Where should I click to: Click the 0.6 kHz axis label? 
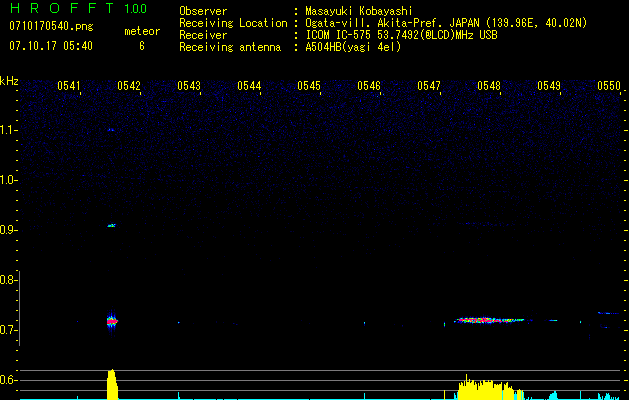pos(9,380)
